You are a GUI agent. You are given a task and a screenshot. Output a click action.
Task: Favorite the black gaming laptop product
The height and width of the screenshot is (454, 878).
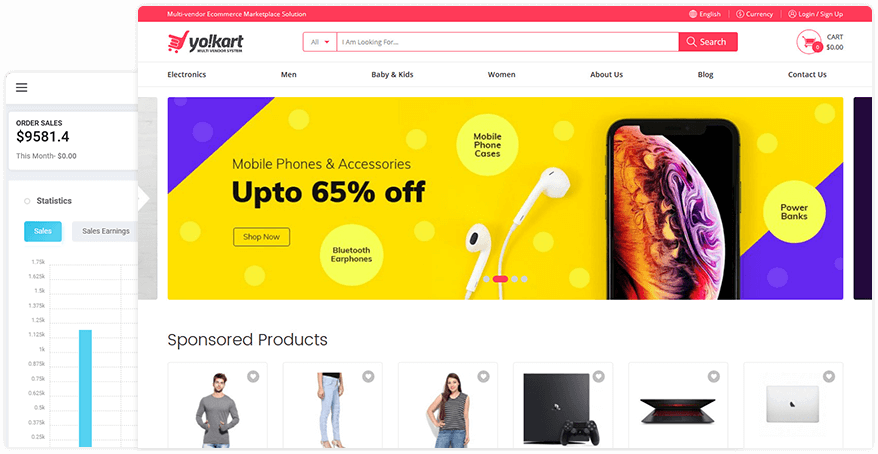click(x=713, y=377)
